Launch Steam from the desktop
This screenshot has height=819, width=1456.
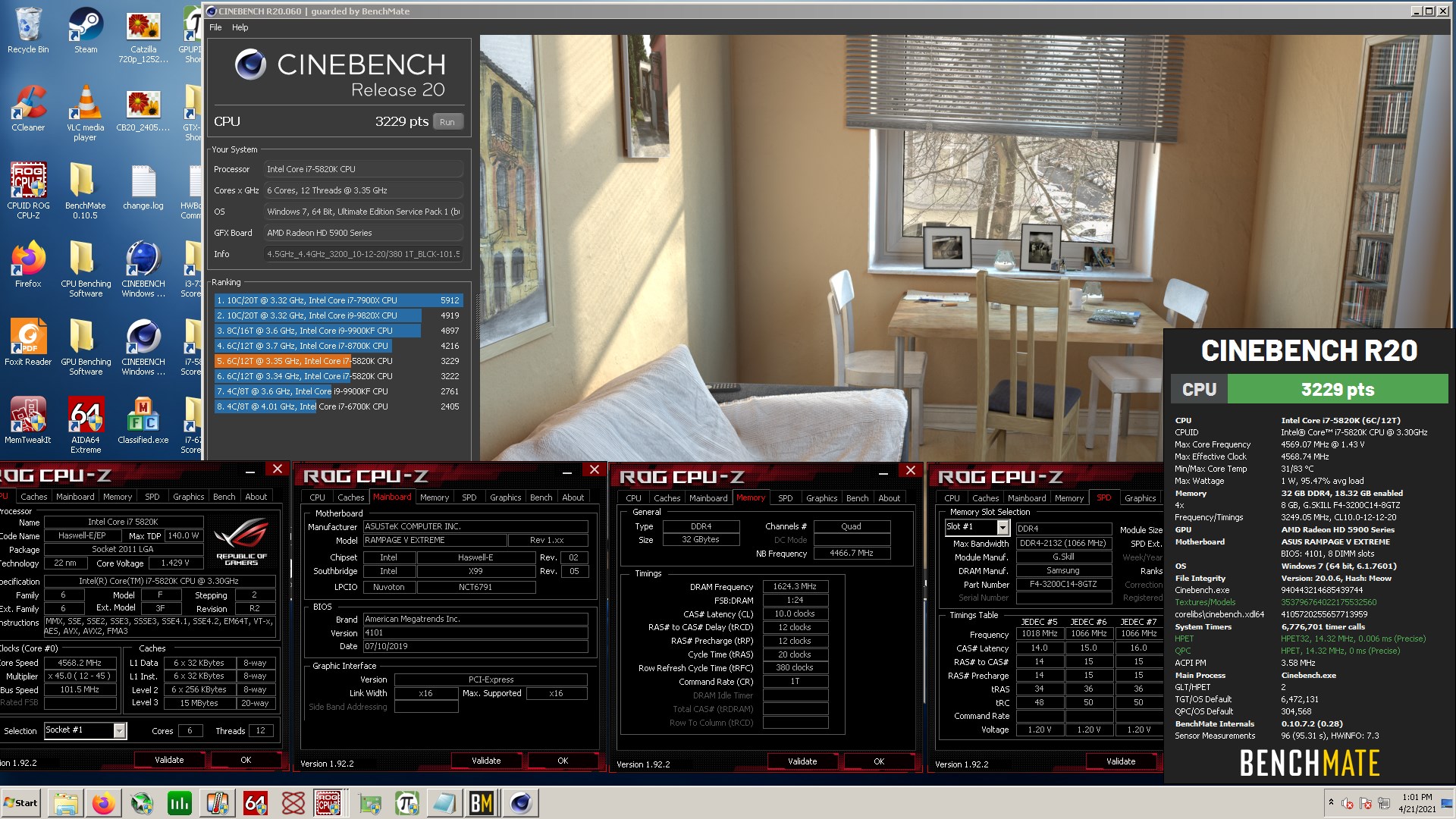86,31
